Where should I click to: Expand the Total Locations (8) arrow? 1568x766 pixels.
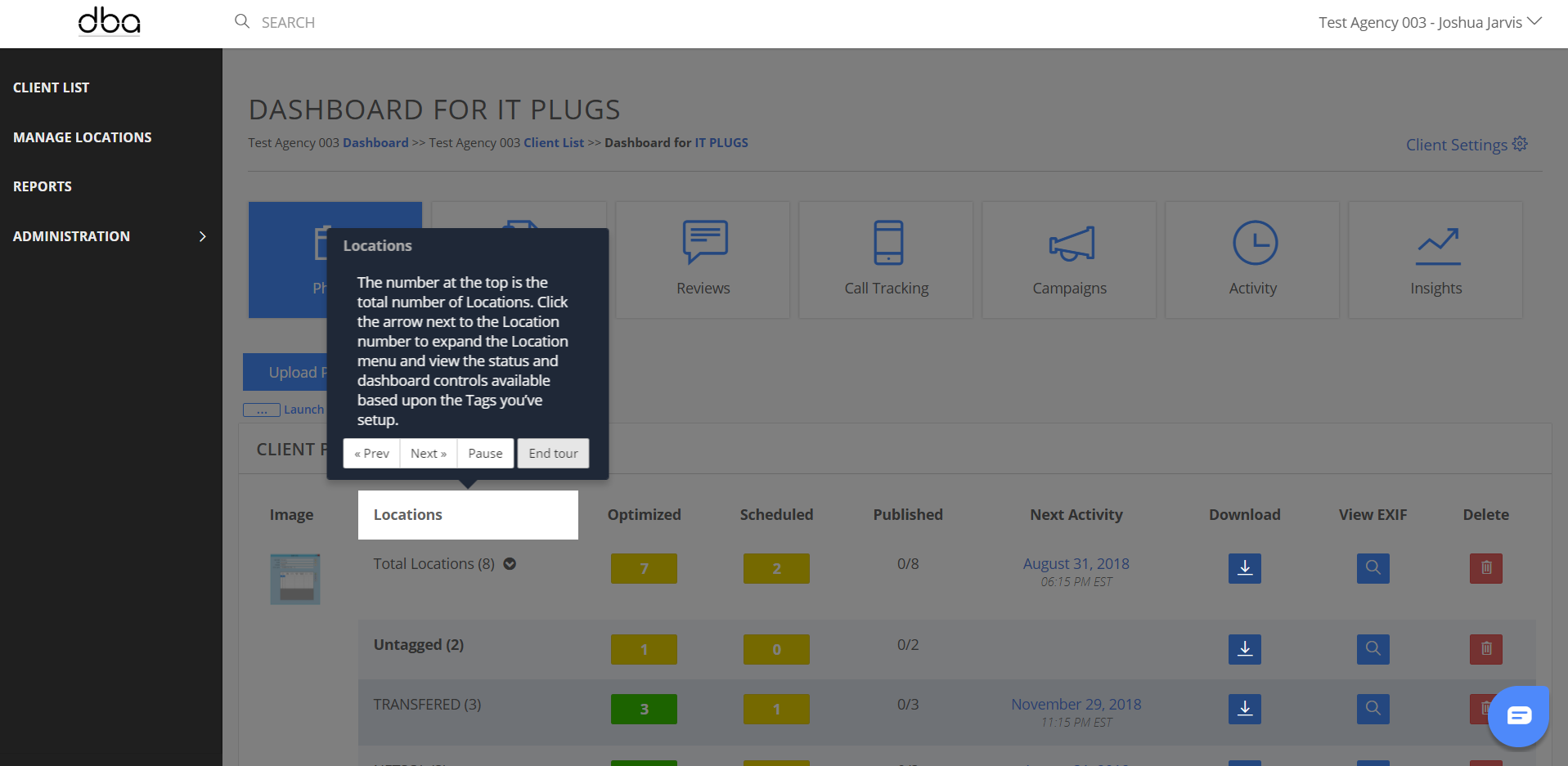click(x=510, y=564)
